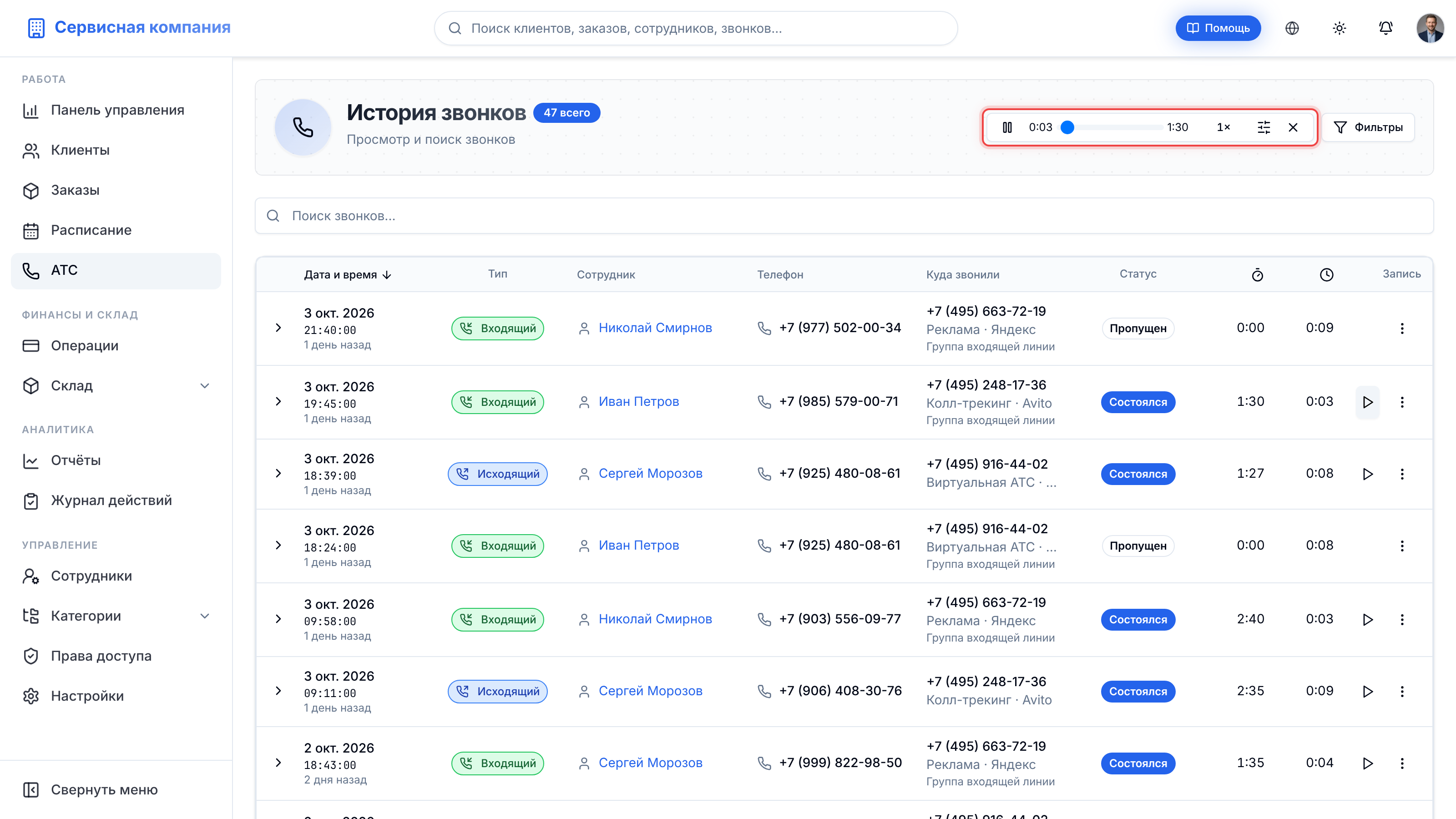Viewport: 1456px width, 819px height.
Task: Click the Поиск звонков search input
Action: coord(844,215)
